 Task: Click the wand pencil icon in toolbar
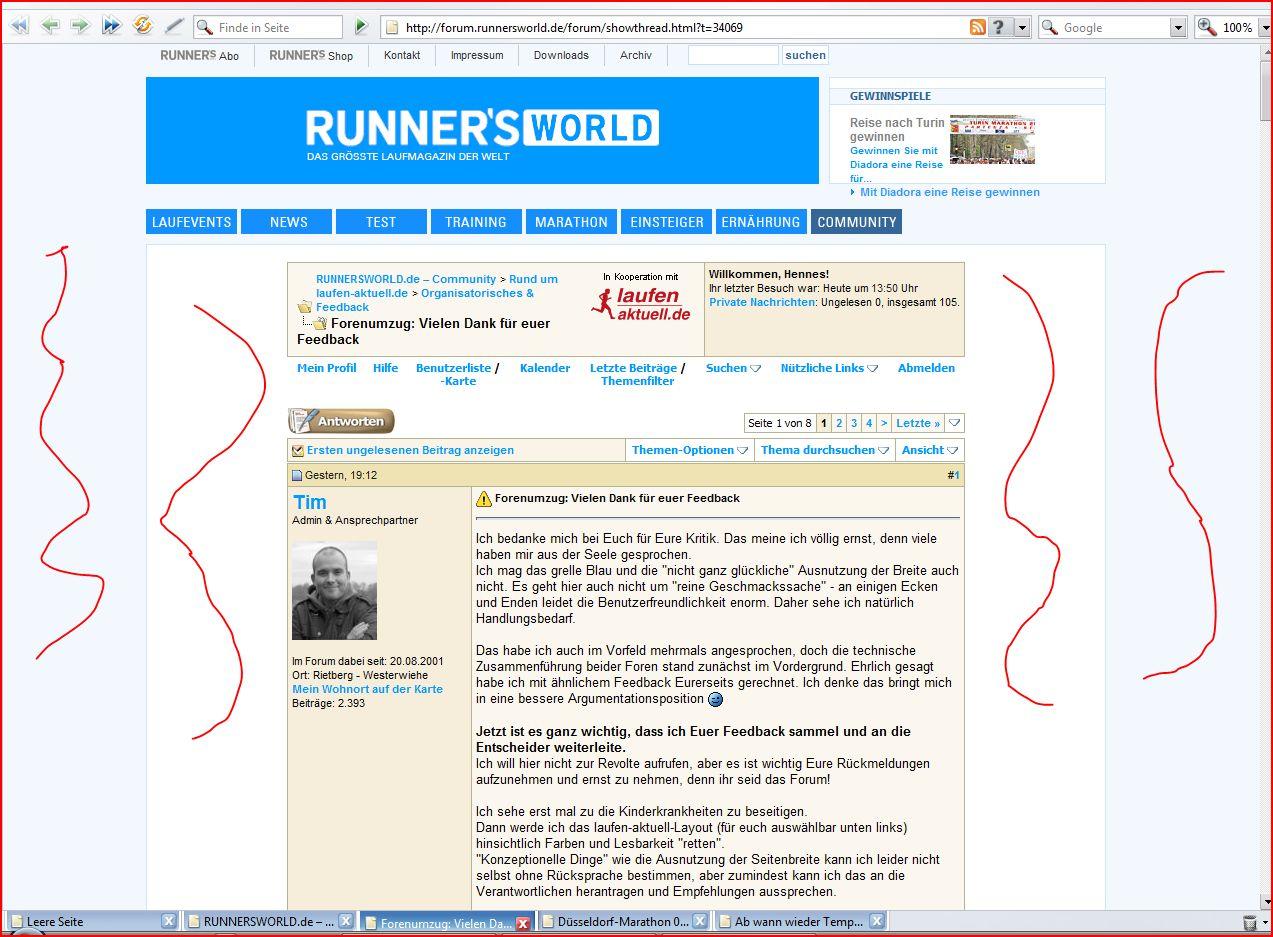point(173,27)
